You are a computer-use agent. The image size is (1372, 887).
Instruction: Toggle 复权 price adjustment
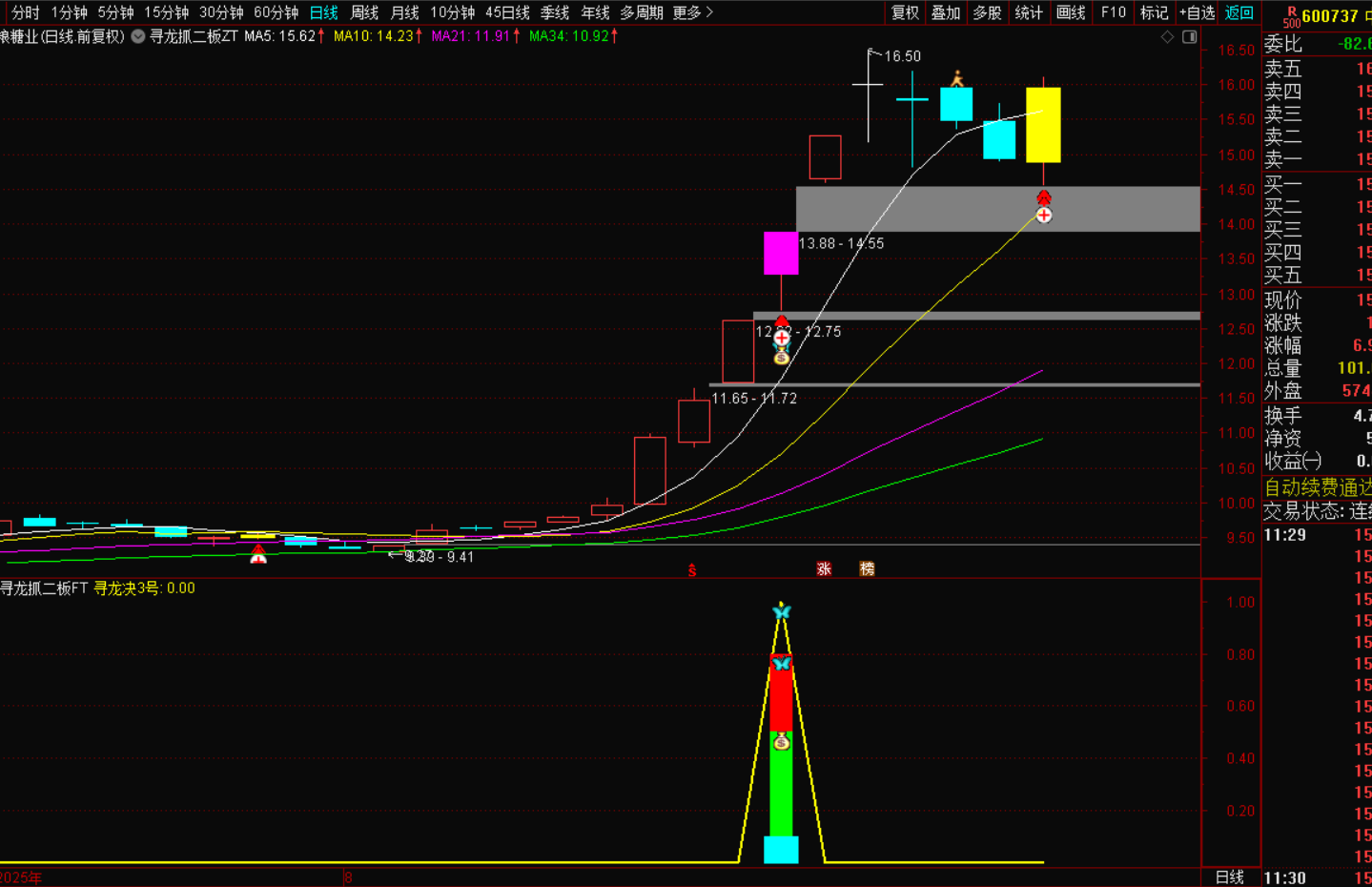(x=905, y=12)
